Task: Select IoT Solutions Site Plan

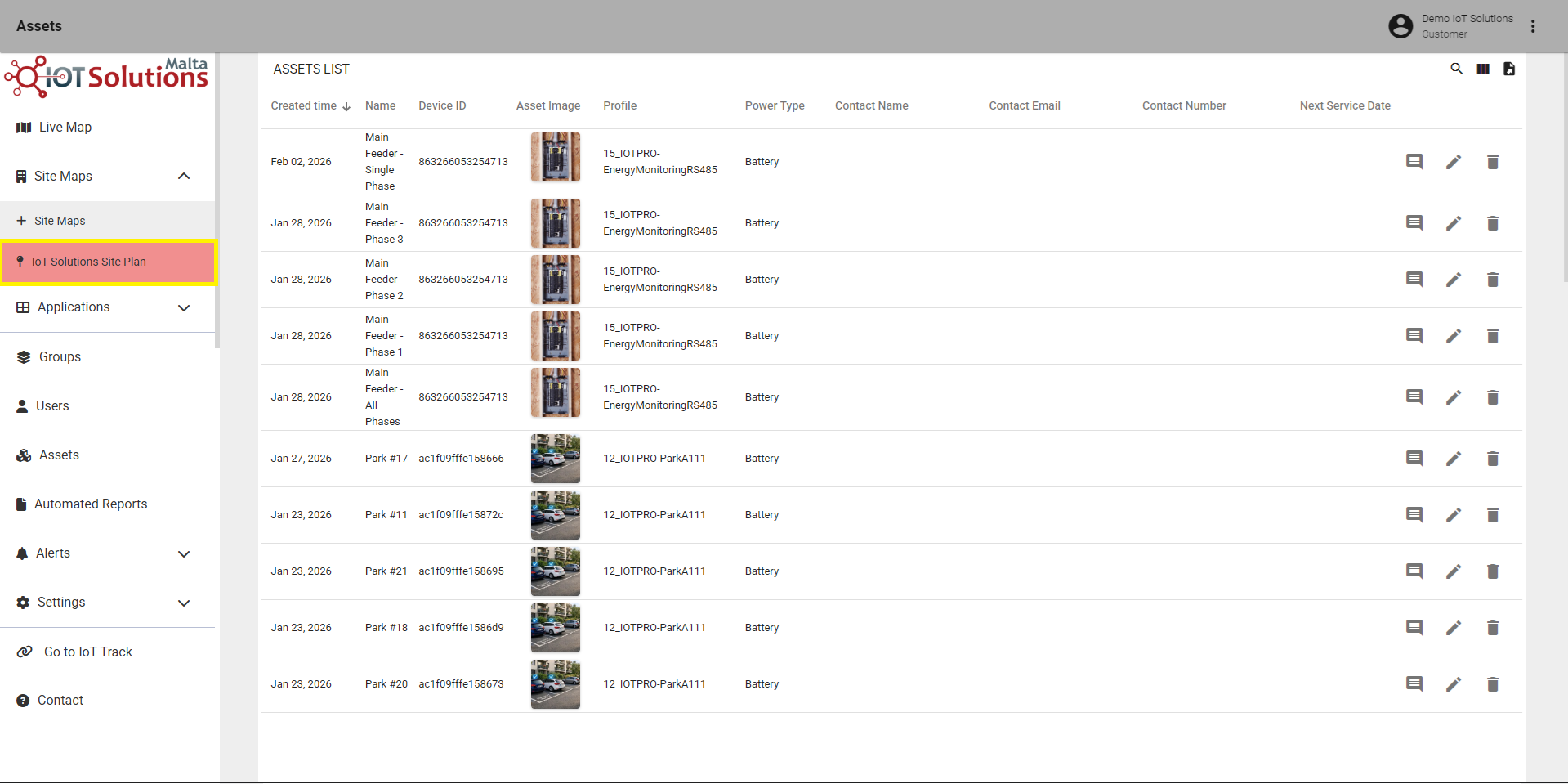Action: pos(107,262)
